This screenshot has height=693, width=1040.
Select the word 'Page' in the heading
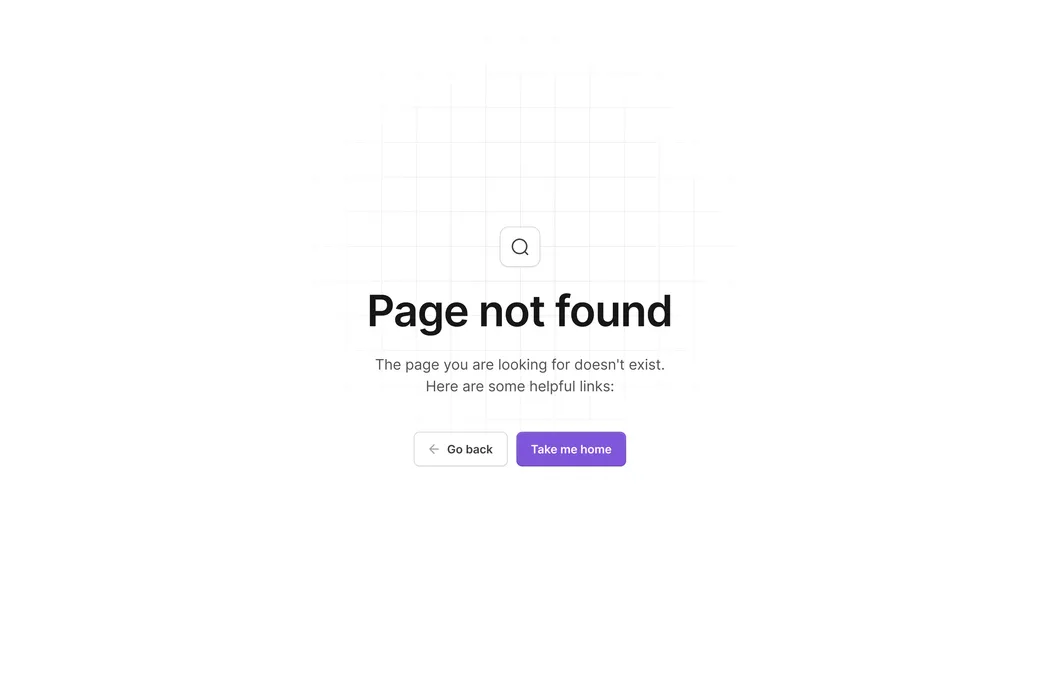(x=418, y=312)
